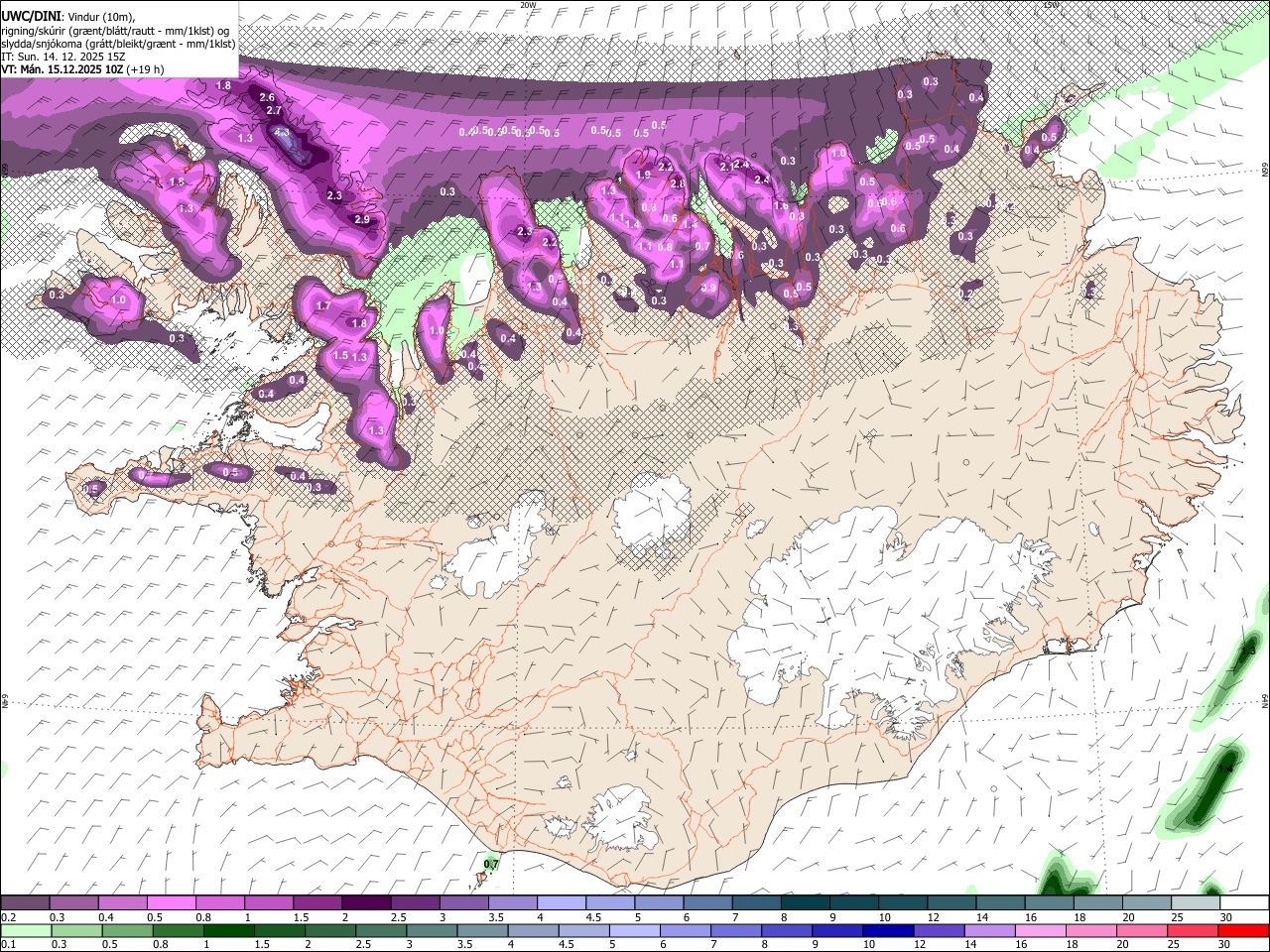Click the valid time 'VT: Mán. 15.12.2025 10Z'
1270x952 pixels.
point(63,69)
